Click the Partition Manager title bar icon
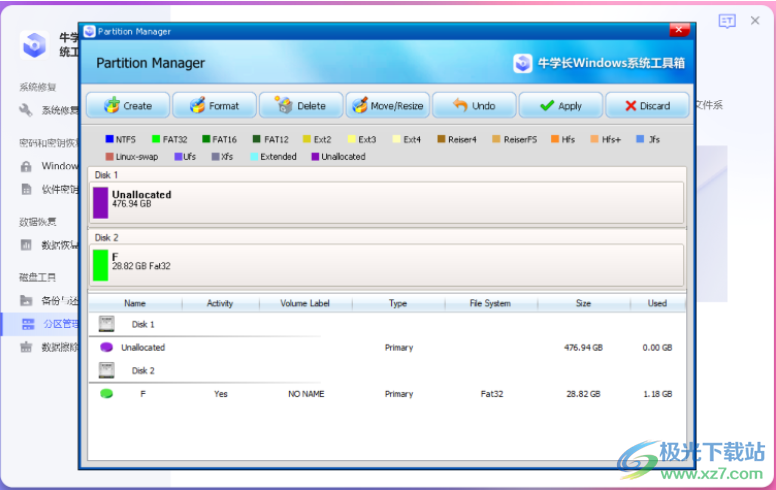Screen dimensions: 776x490 coord(90,31)
